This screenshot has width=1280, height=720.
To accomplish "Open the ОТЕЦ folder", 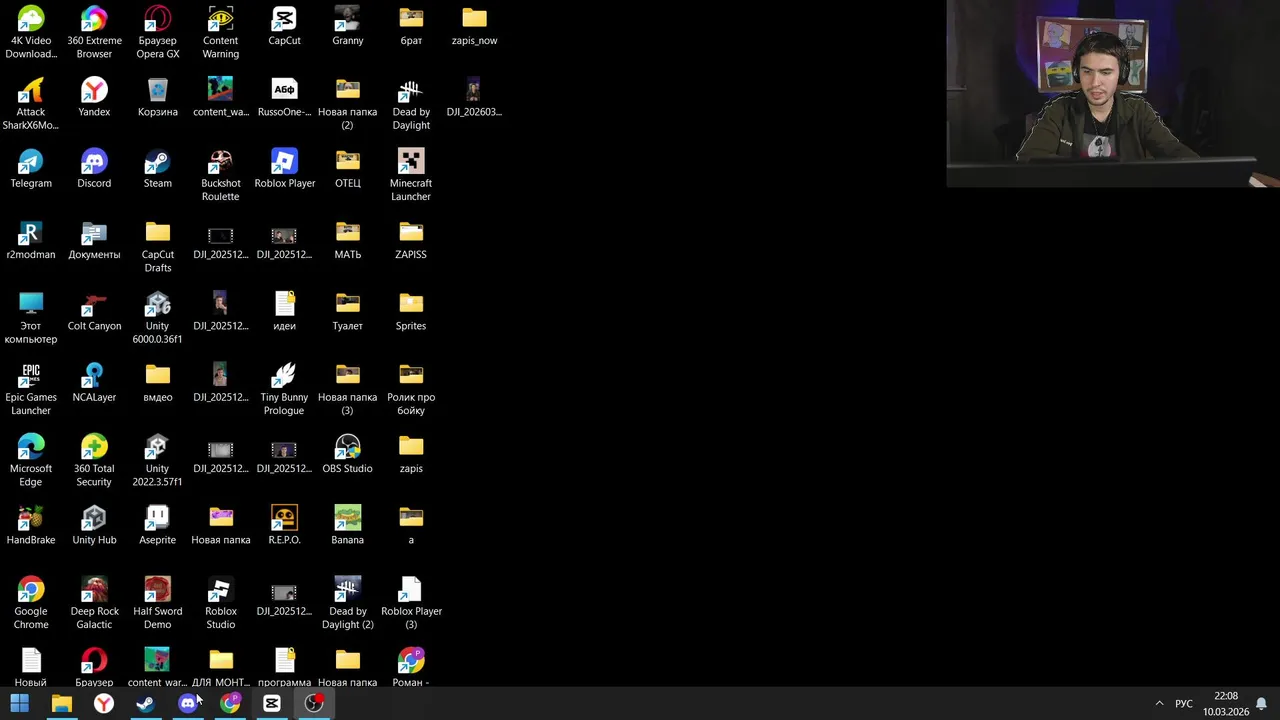I will point(347,168).
